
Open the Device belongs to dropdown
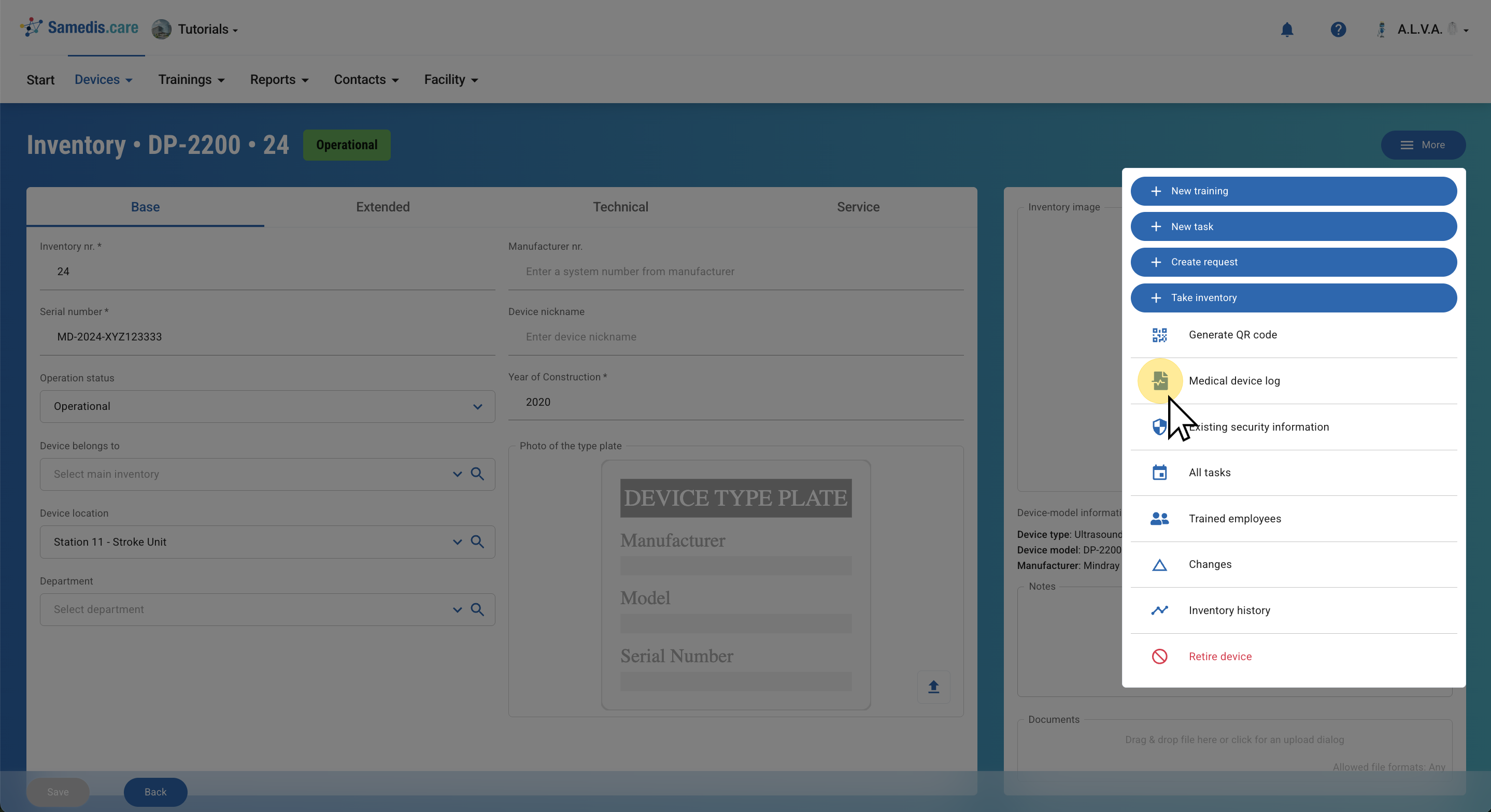pos(457,474)
